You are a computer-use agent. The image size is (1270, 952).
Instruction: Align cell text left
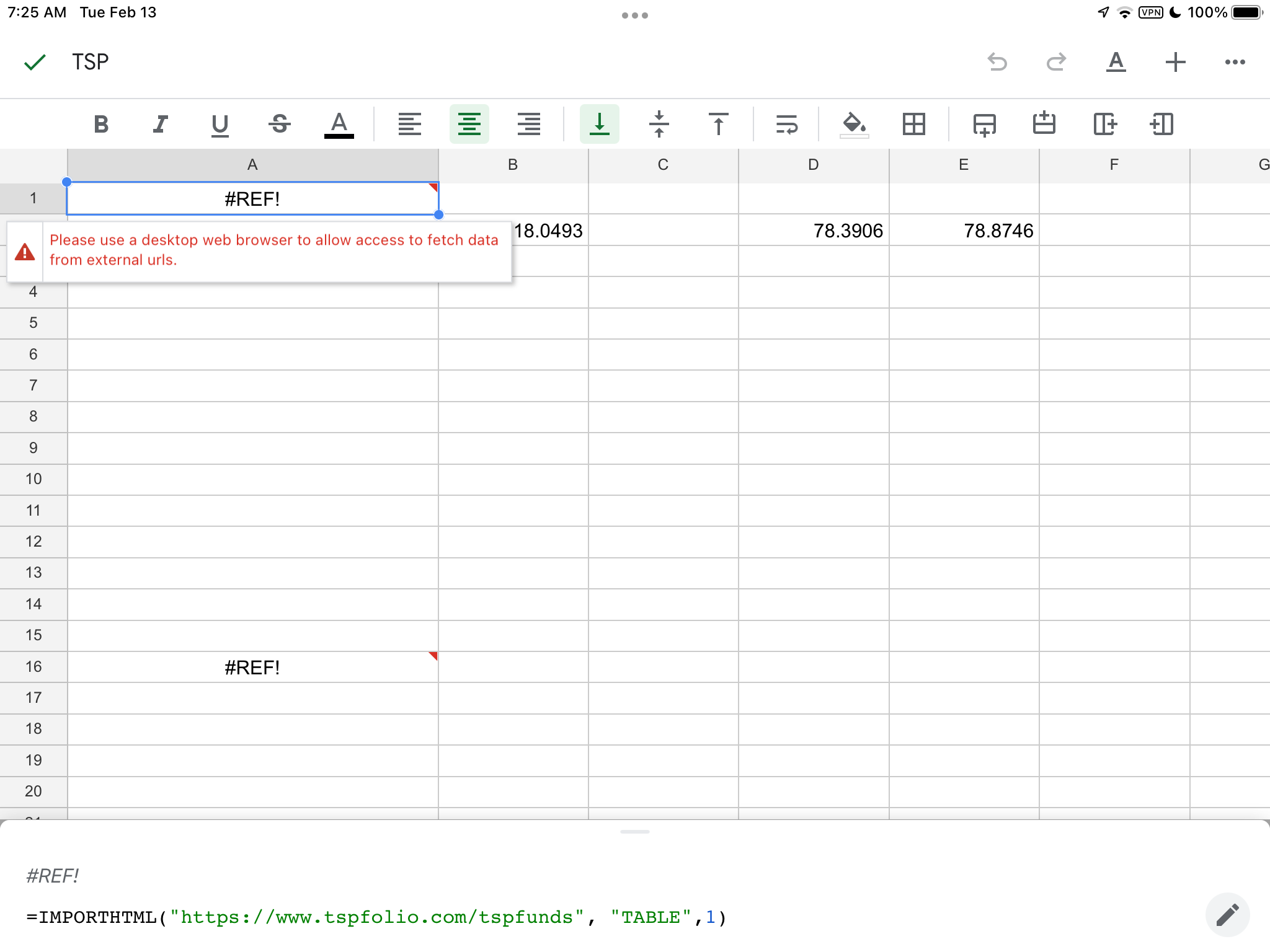[x=409, y=125]
